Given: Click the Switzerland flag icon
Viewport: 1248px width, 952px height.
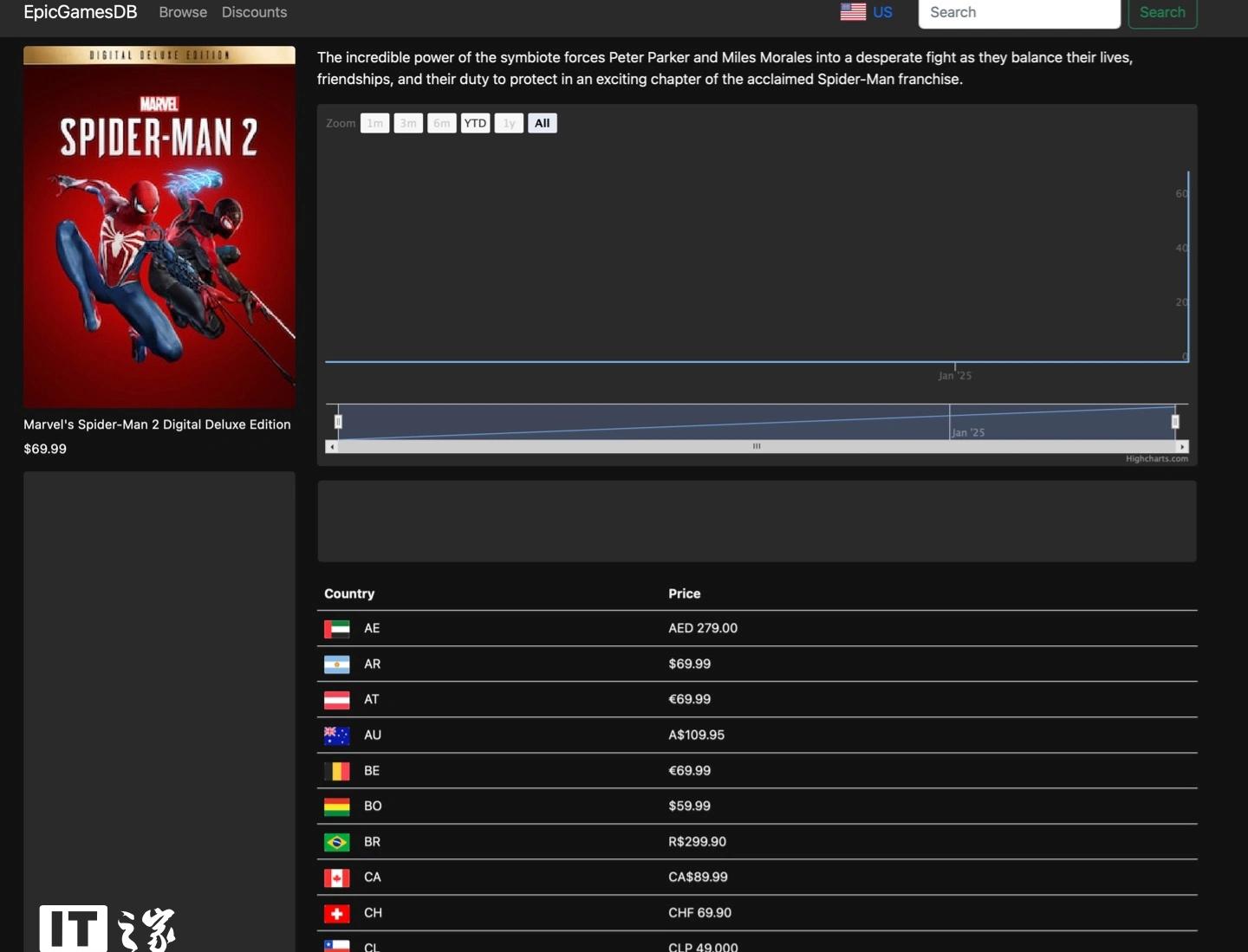Looking at the screenshot, I should [x=336, y=913].
